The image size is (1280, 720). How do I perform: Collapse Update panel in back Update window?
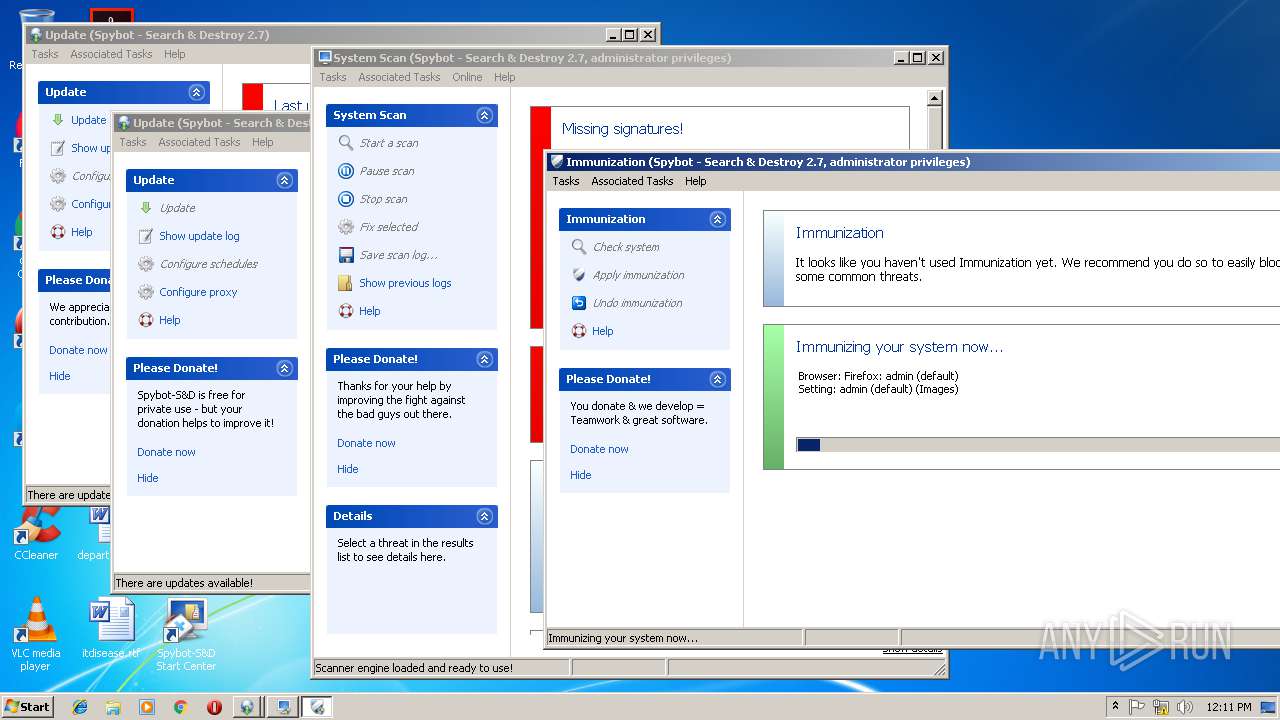[196, 92]
